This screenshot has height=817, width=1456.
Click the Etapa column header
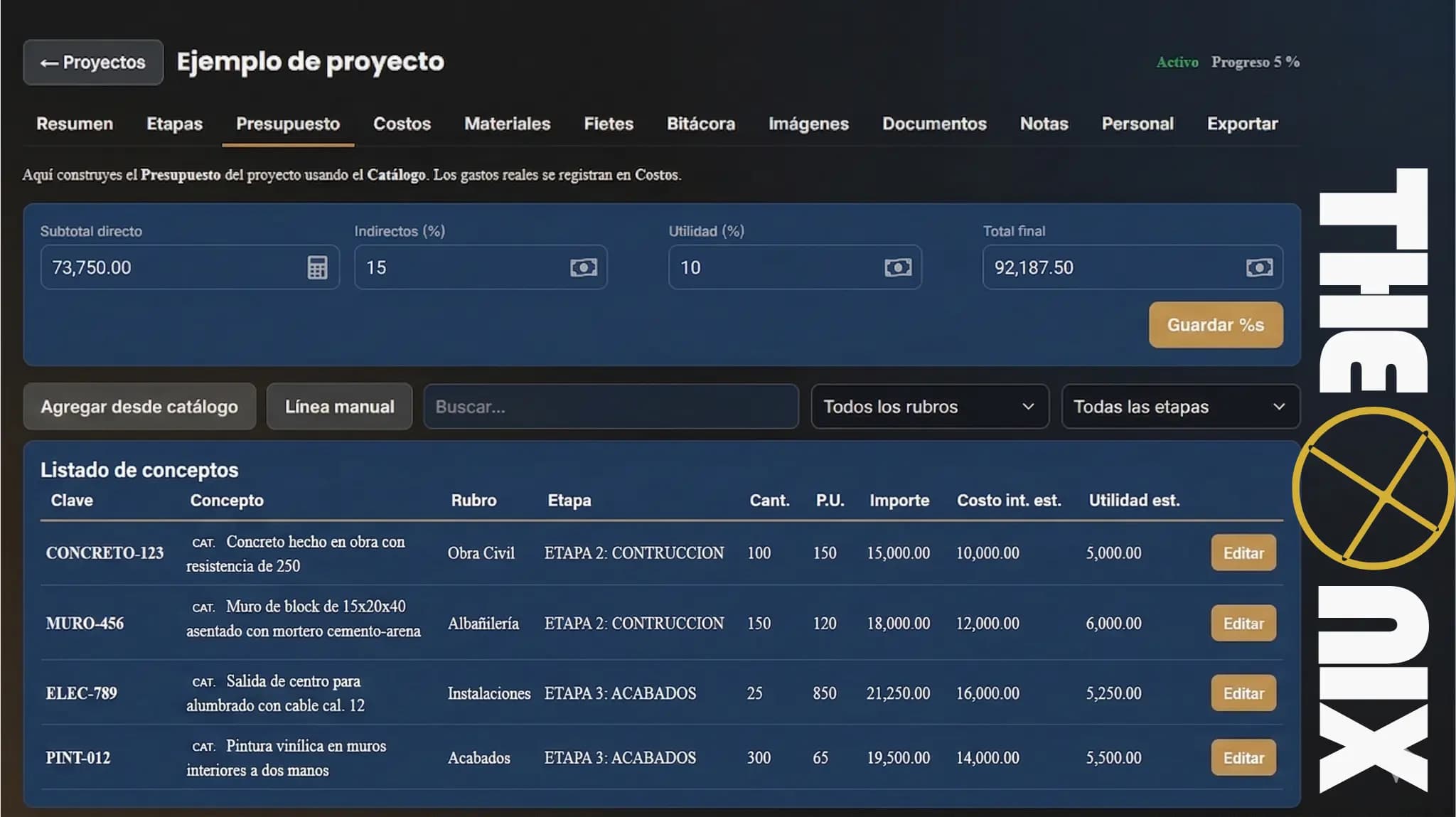click(x=569, y=501)
